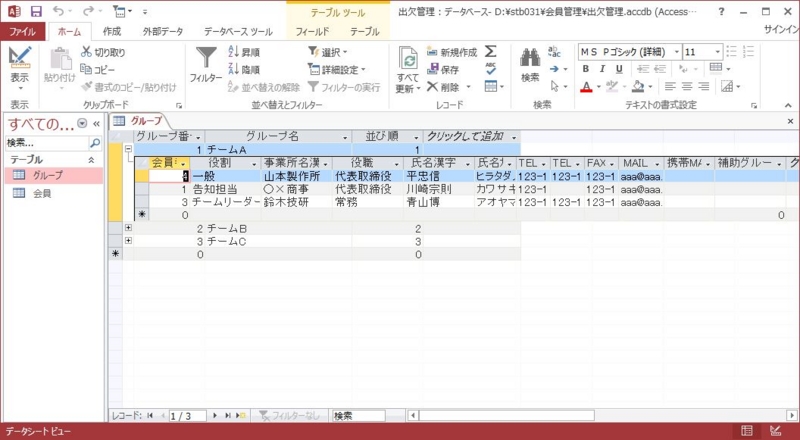800x440 pixels.
Task: Click サインイン link
Action: coord(781,30)
